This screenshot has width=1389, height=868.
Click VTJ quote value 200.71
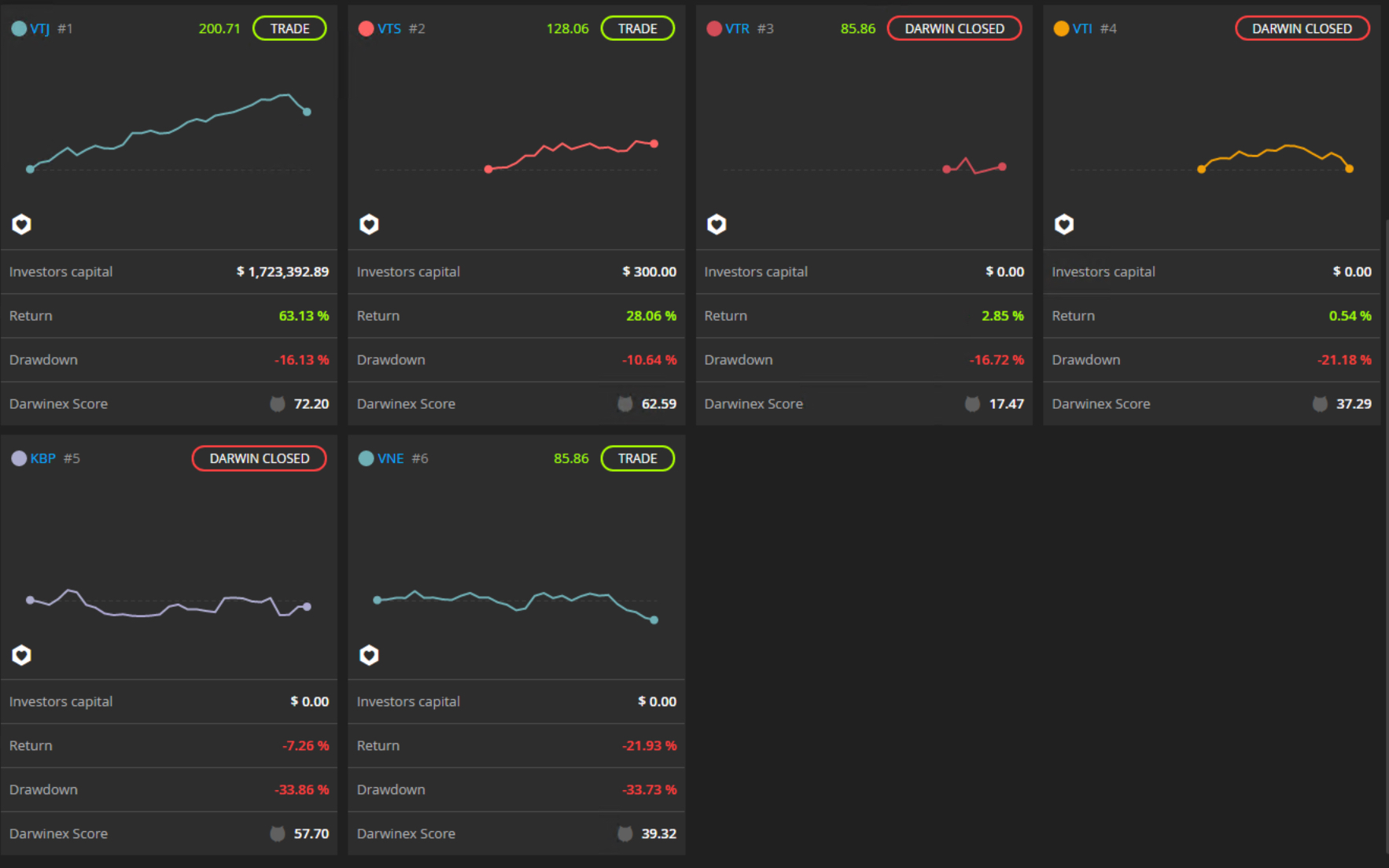pos(219,29)
